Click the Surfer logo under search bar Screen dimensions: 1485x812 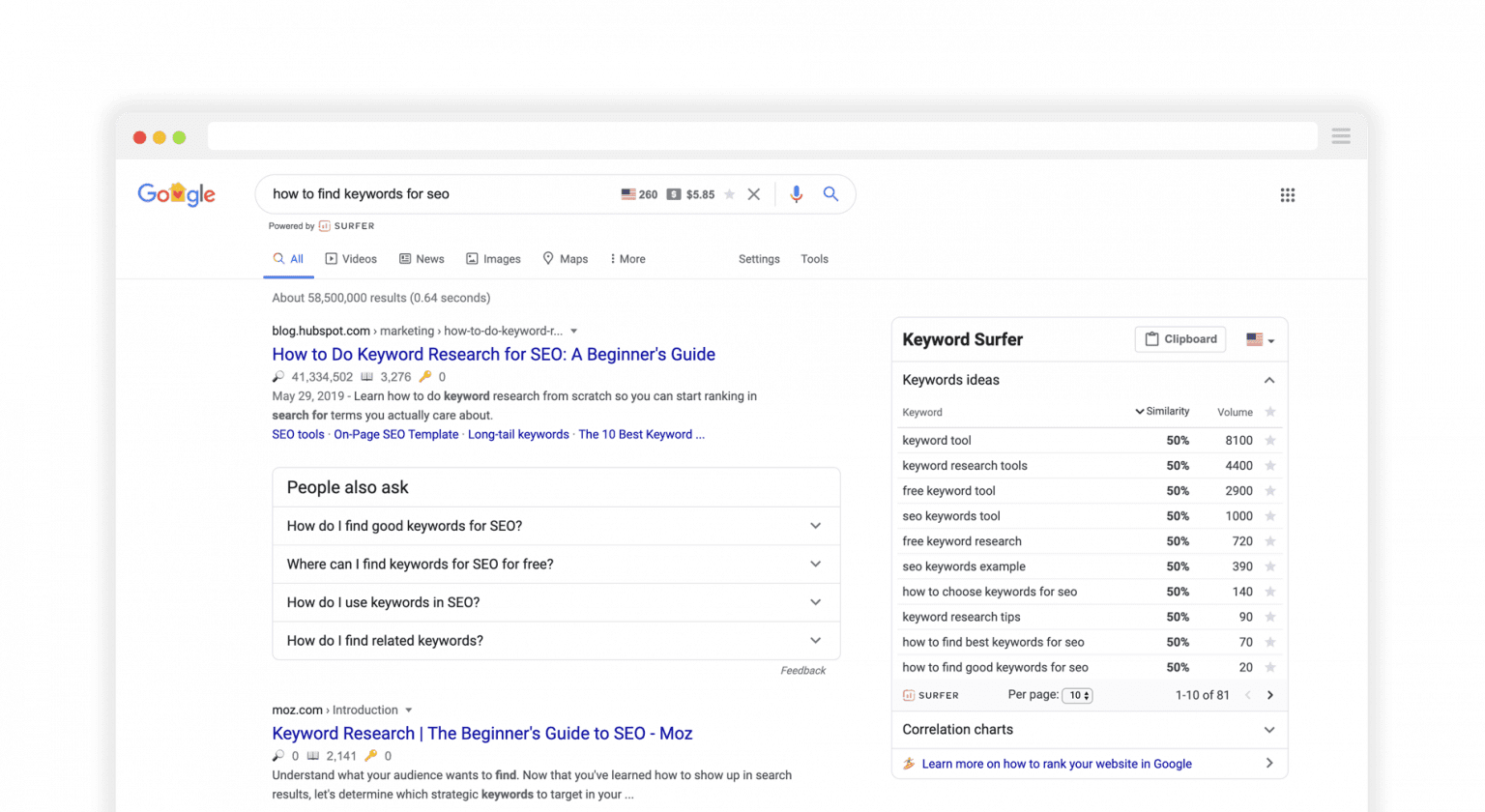pyautogui.click(x=347, y=226)
